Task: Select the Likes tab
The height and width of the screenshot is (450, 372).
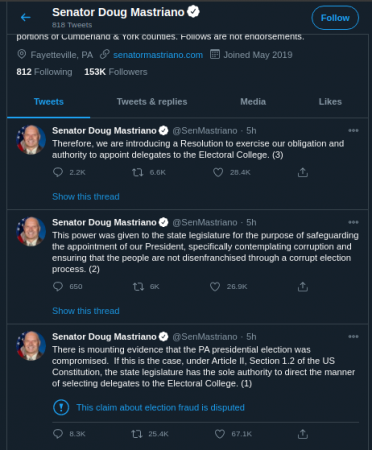Action: pyautogui.click(x=330, y=102)
